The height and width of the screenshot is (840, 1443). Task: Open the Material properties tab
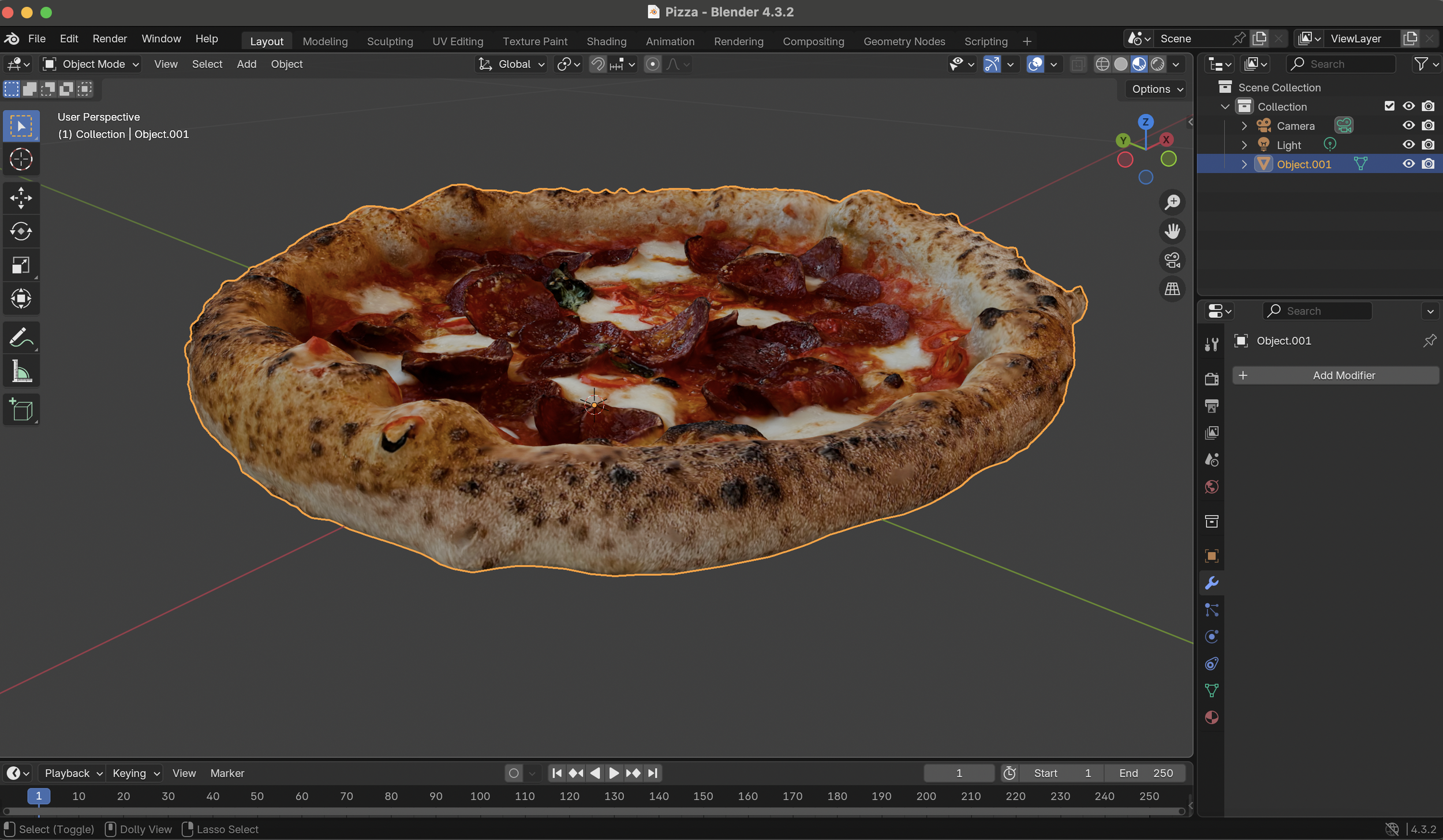1212,717
